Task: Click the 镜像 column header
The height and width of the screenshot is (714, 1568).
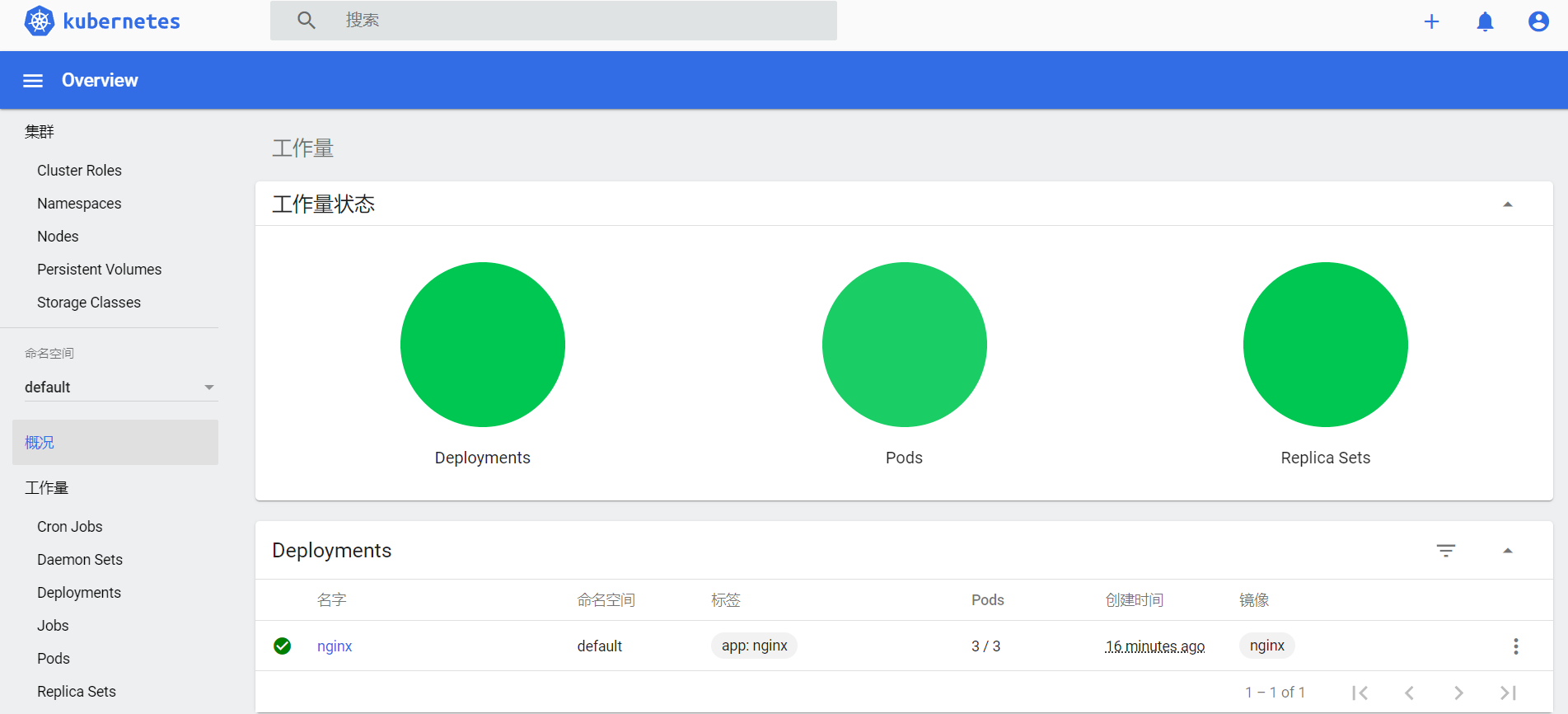Action: pyautogui.click(x=1254, y=600)
